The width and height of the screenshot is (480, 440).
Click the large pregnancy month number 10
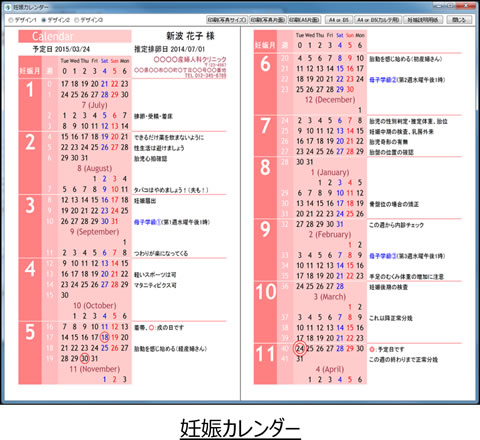[x=266, y=292]
